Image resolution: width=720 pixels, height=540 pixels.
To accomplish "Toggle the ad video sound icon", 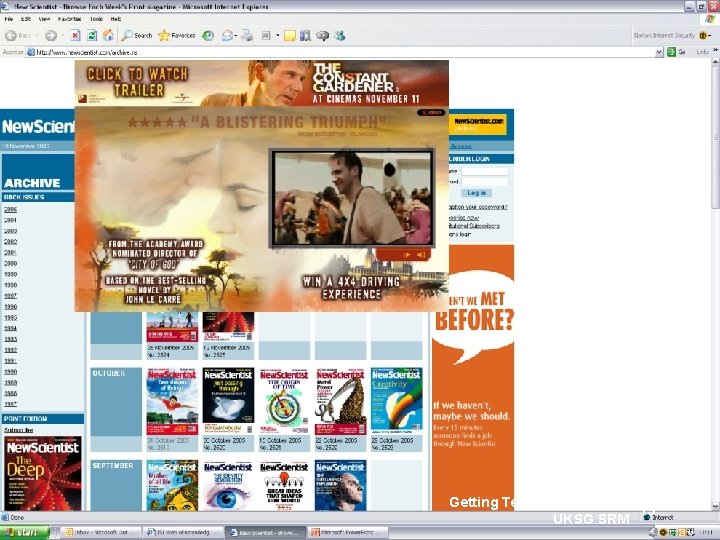I will [x=421, y=254].
